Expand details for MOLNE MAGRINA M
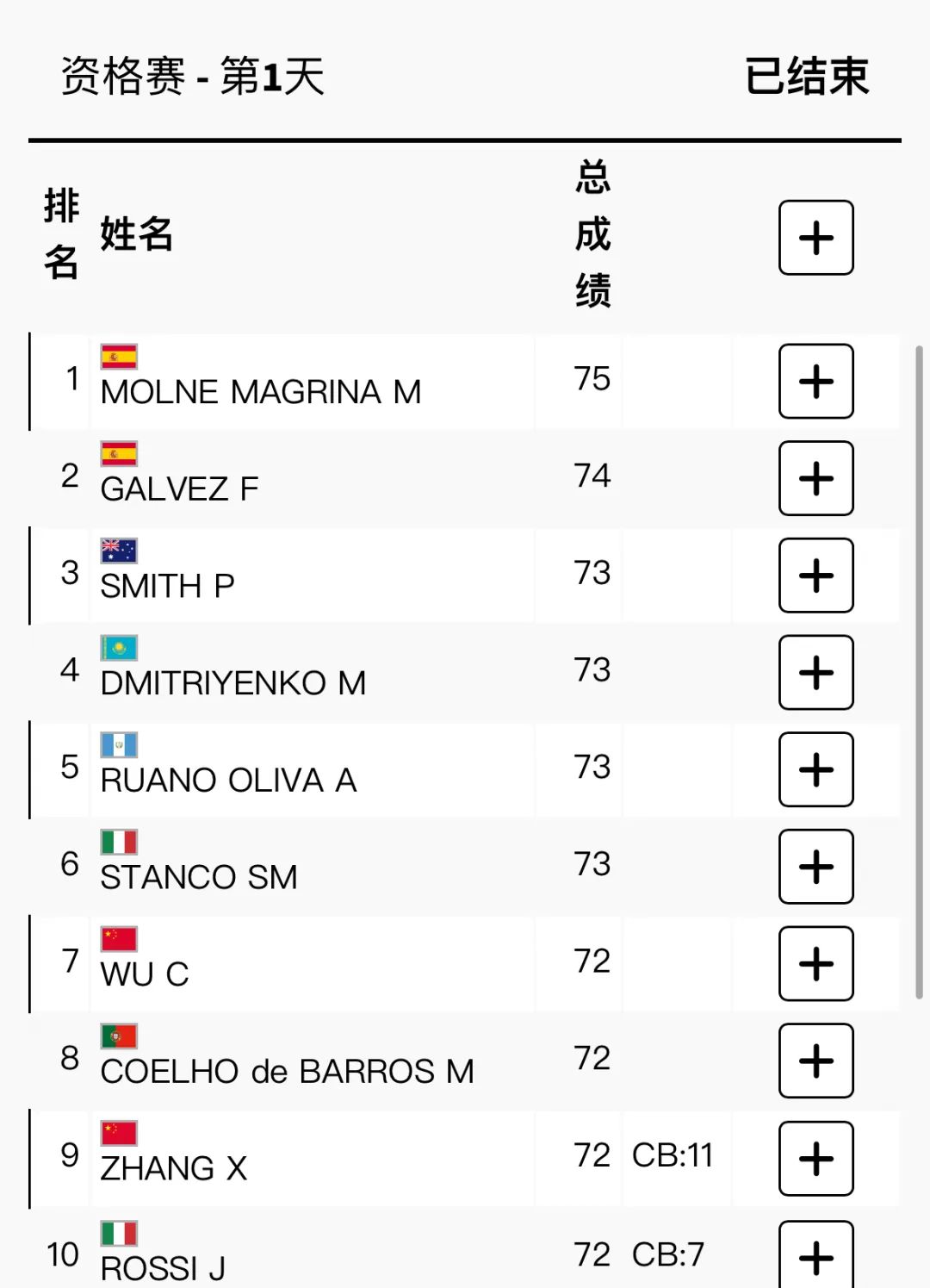 click(815, 381)
